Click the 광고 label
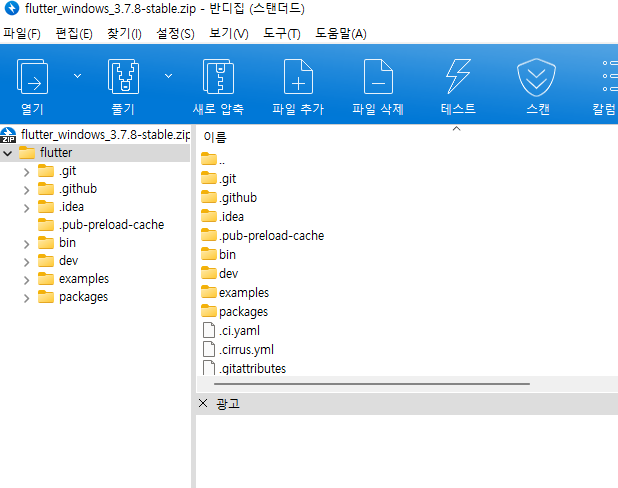Image resolution: width=618 pixels, height=488 pixels. click(228, 404)
